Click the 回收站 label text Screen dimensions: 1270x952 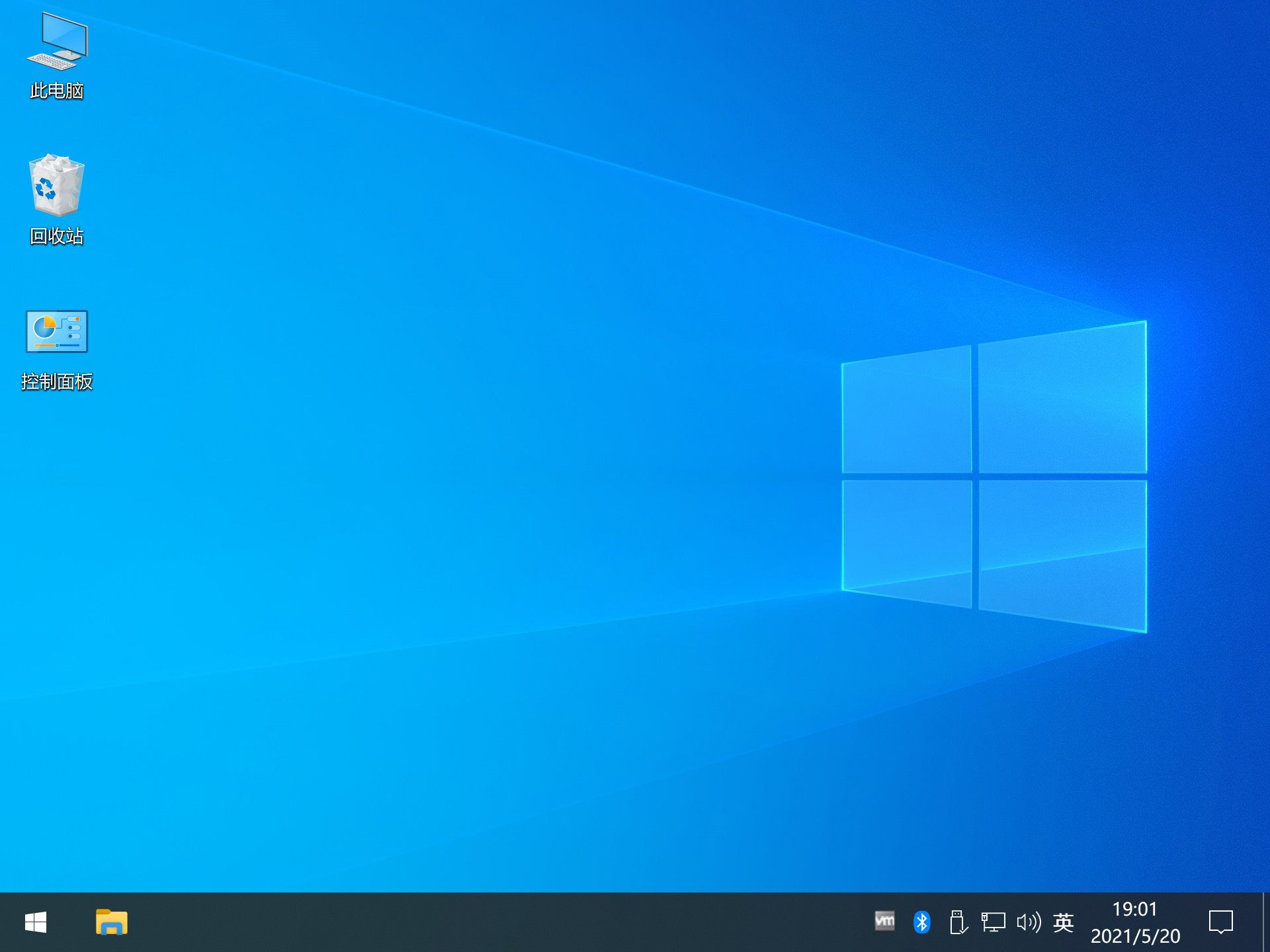point(57,236)
